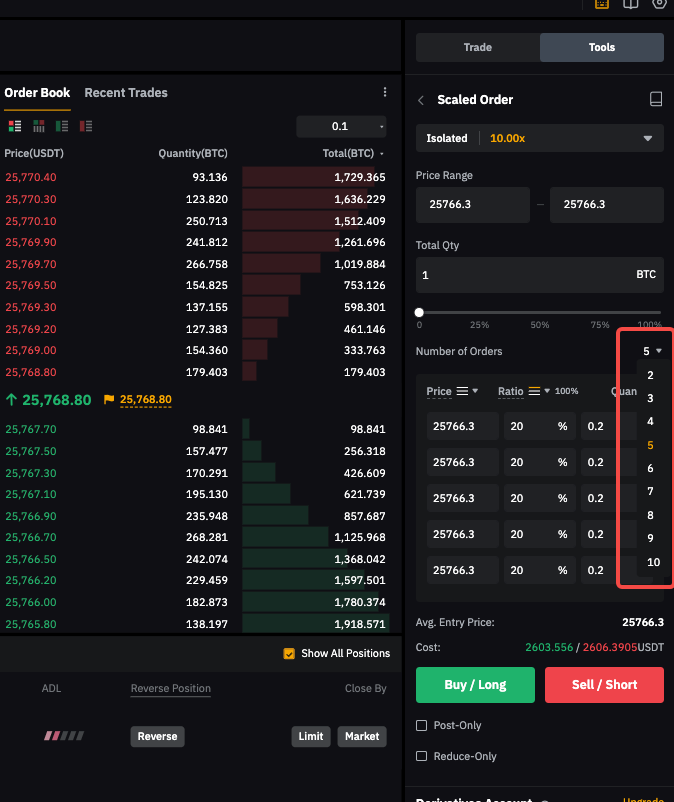Image resolution: width=674 pixels, height=802 pixels.
Task: Switch to the Recent Trades tab
Action: click(x=126, y=92)
